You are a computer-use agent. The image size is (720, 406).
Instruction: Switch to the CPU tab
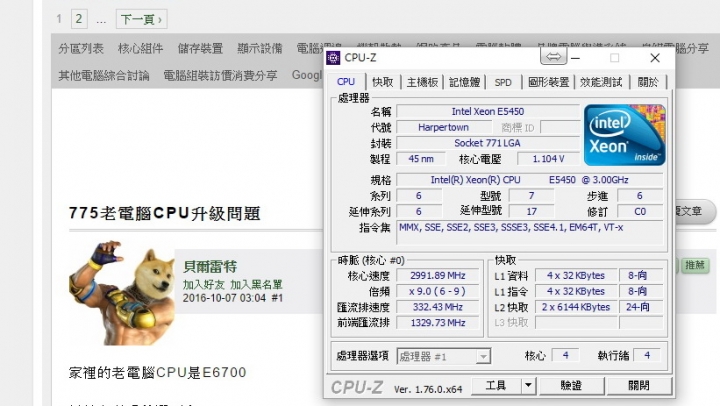tap(346, 82)
